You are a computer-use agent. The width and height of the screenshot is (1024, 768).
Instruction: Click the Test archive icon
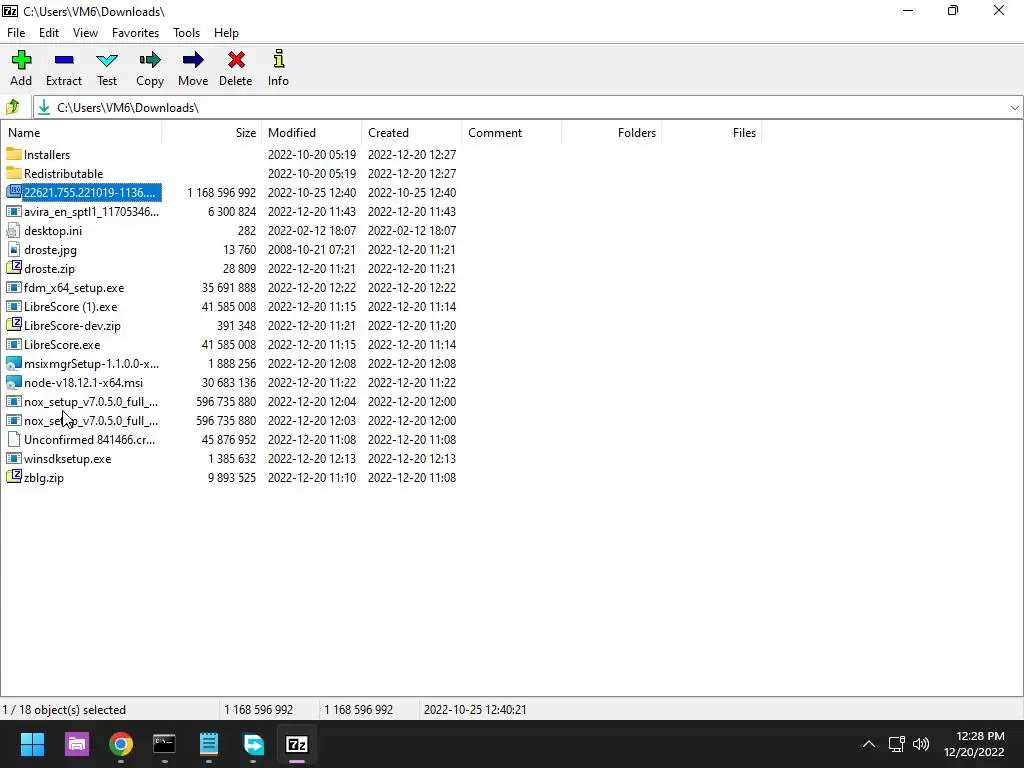[x=106, y=60]
